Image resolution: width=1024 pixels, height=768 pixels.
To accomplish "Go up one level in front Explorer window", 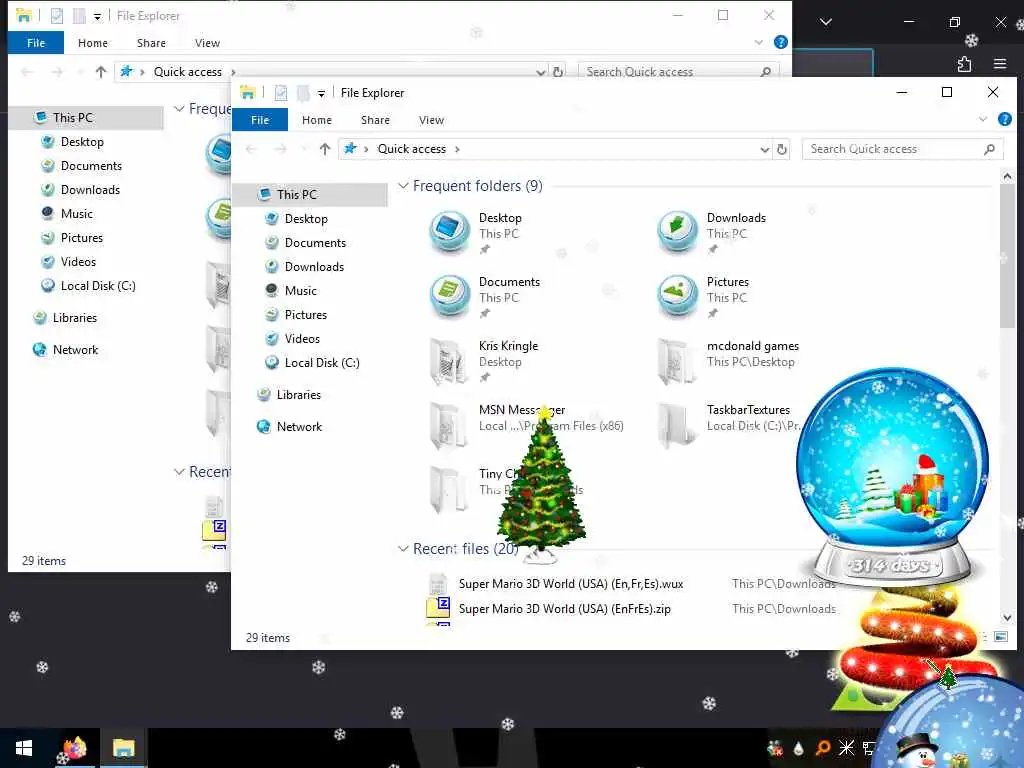I will tap(325, 149).
